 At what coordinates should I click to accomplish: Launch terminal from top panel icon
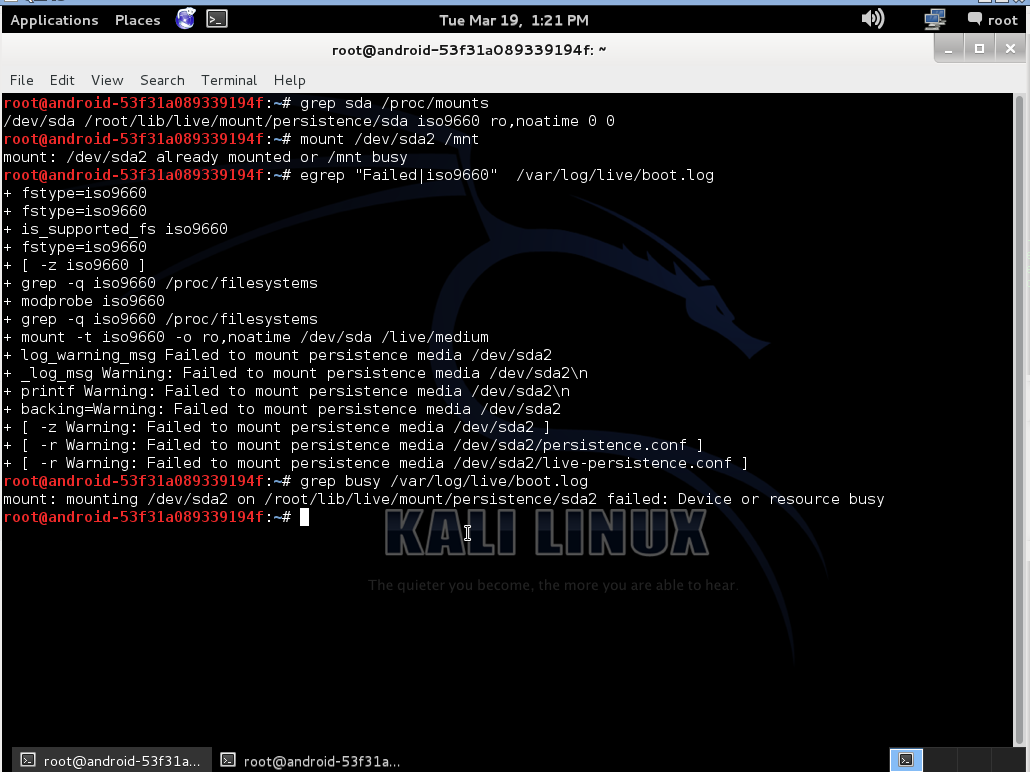[217, 19]
